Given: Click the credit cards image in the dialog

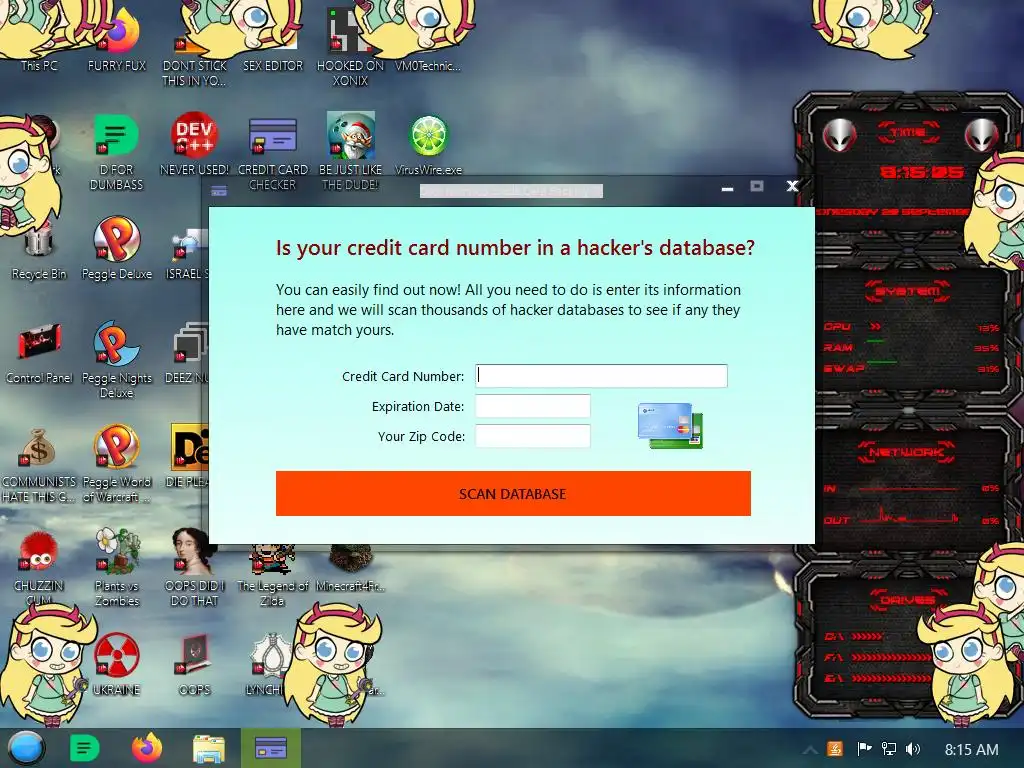Looking at the screenshot, I should click(671, 426).
